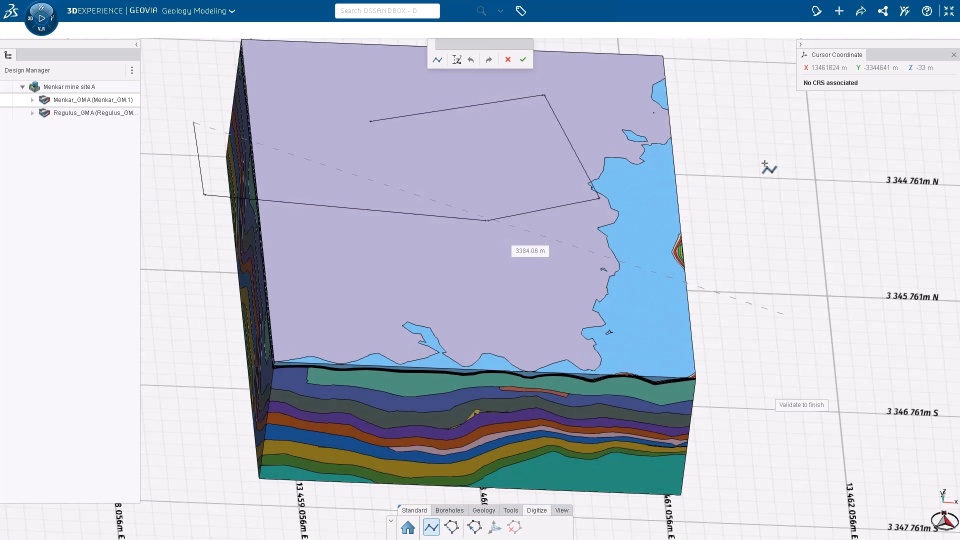
Task: Switch to the Tools tab
Action: point(511,510)
